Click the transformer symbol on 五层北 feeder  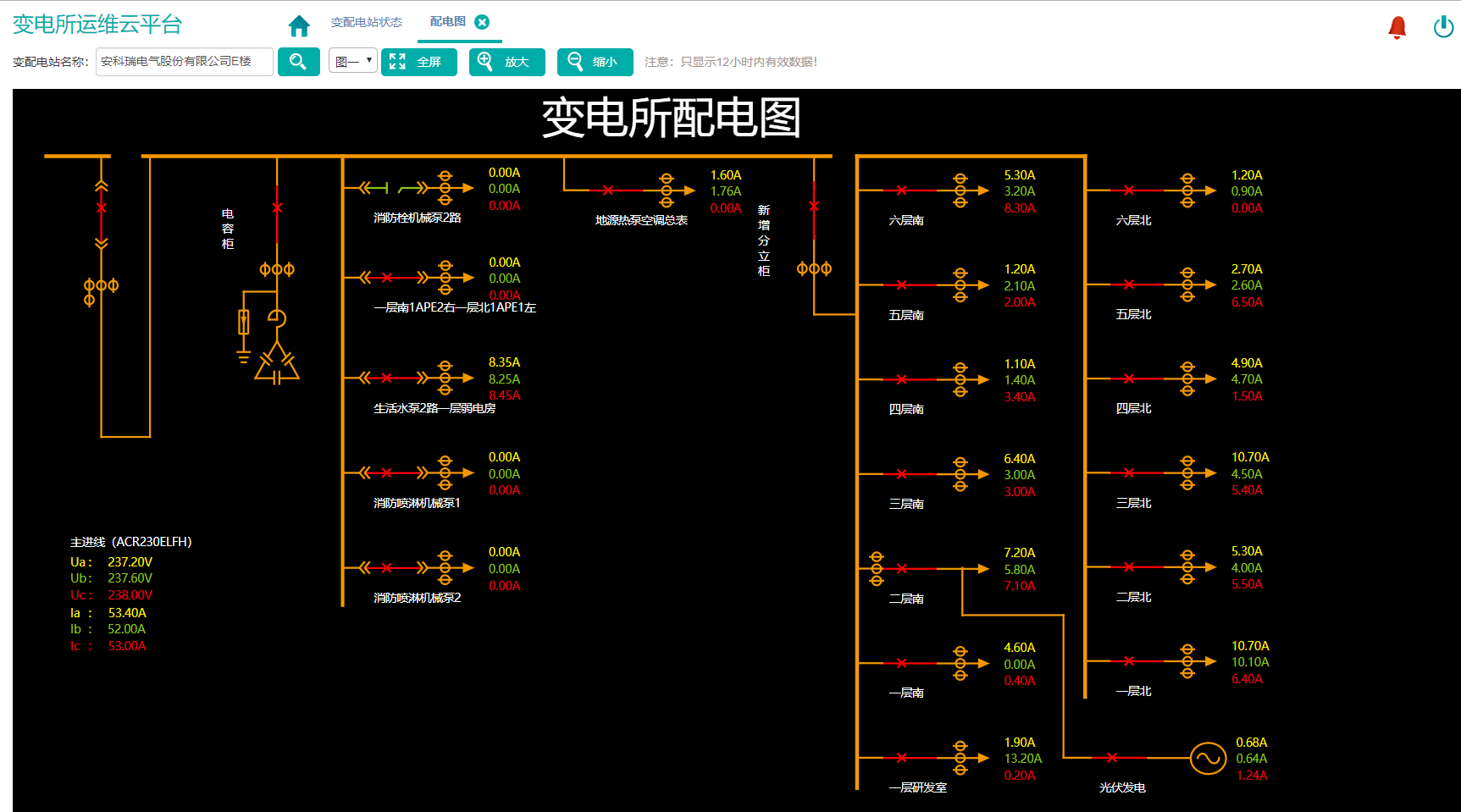(1187, 284)
